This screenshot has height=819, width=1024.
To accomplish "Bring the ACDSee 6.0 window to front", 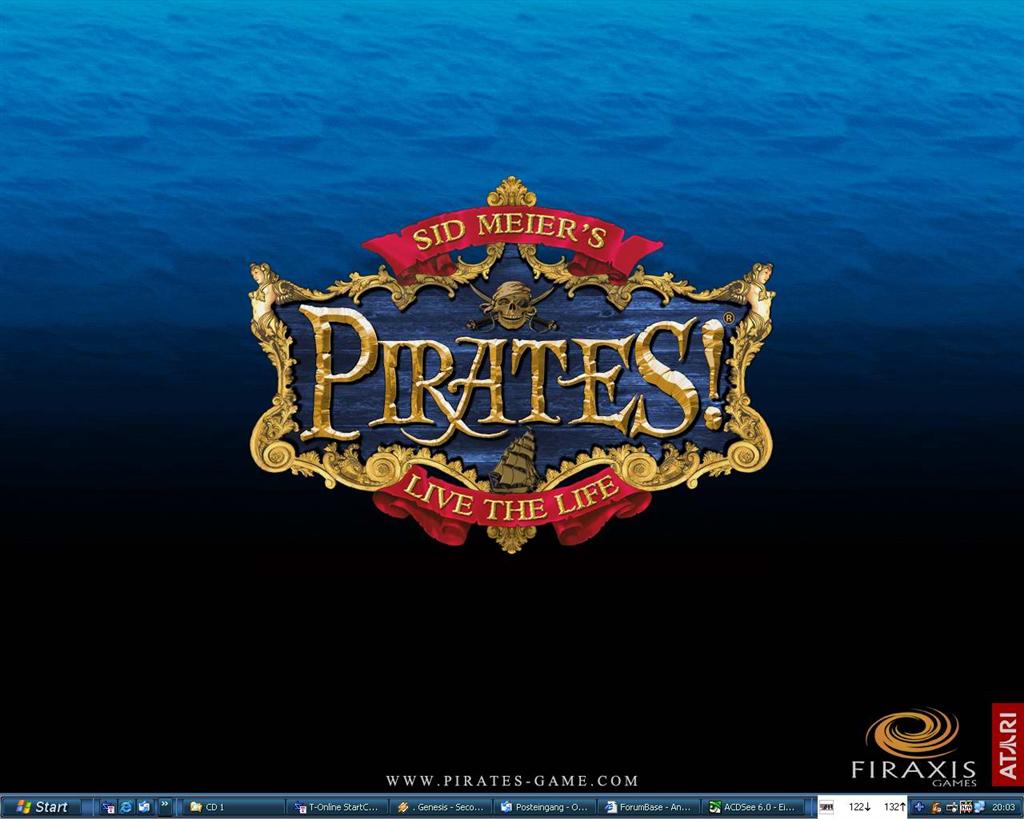I will [x=752, y=807].
